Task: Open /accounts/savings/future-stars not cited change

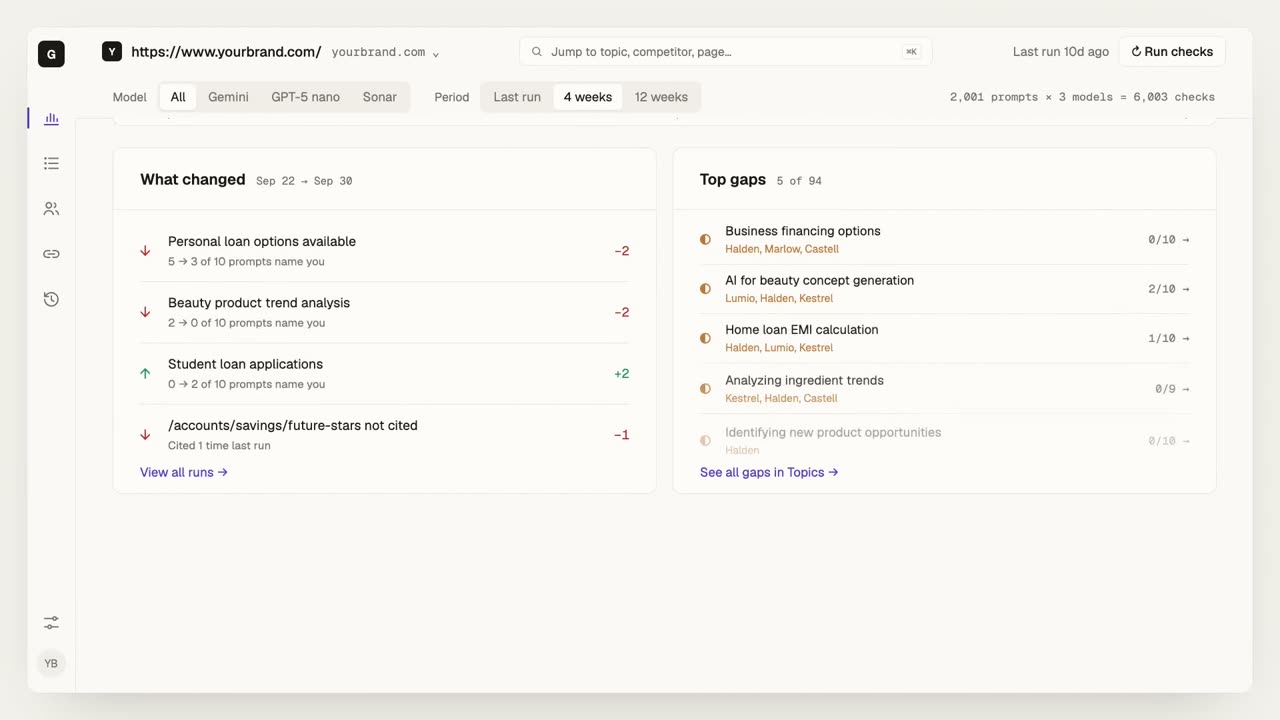Action: [385, 435]
